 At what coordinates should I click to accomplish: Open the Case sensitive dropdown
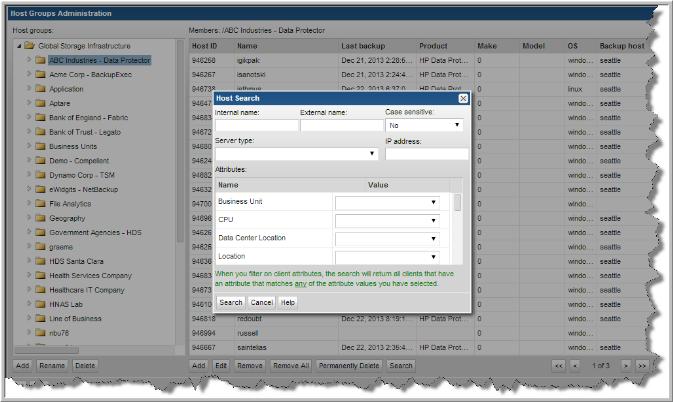pos(424,126)
